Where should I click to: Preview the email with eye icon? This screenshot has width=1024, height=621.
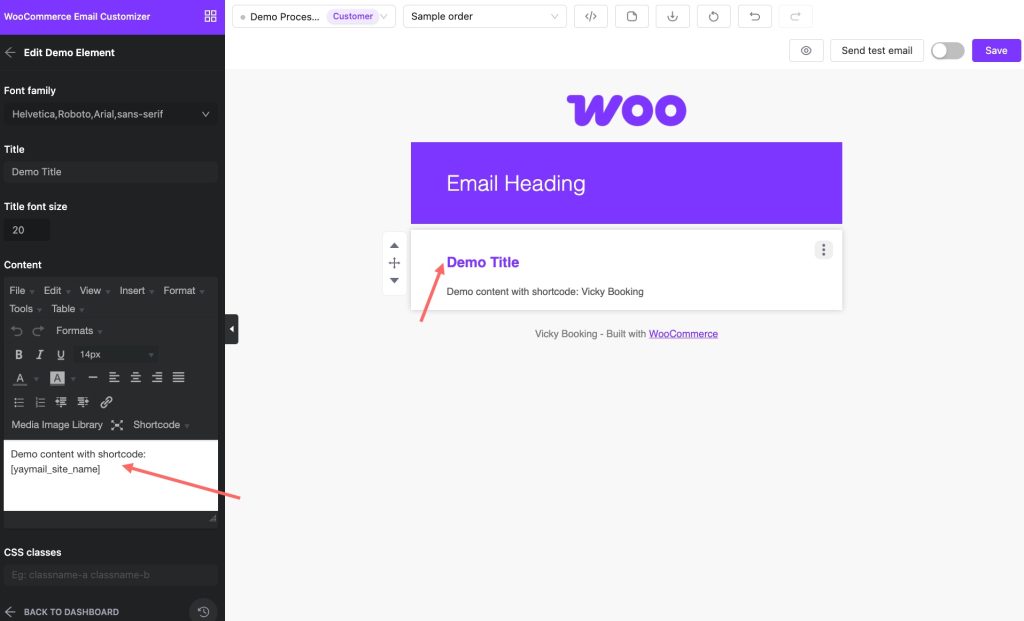806,50
